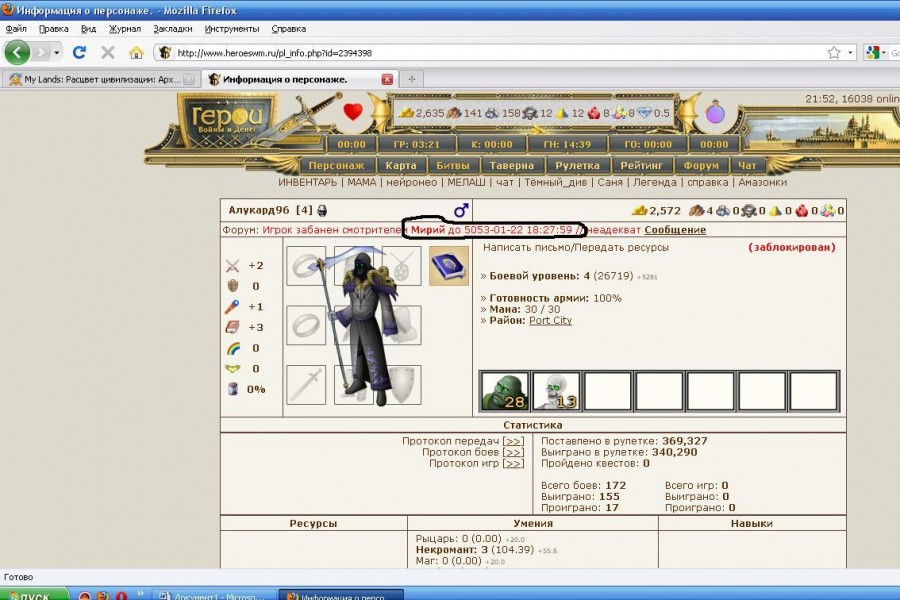Click the attack crossed-swords stat icon

(x=232, y=265)
